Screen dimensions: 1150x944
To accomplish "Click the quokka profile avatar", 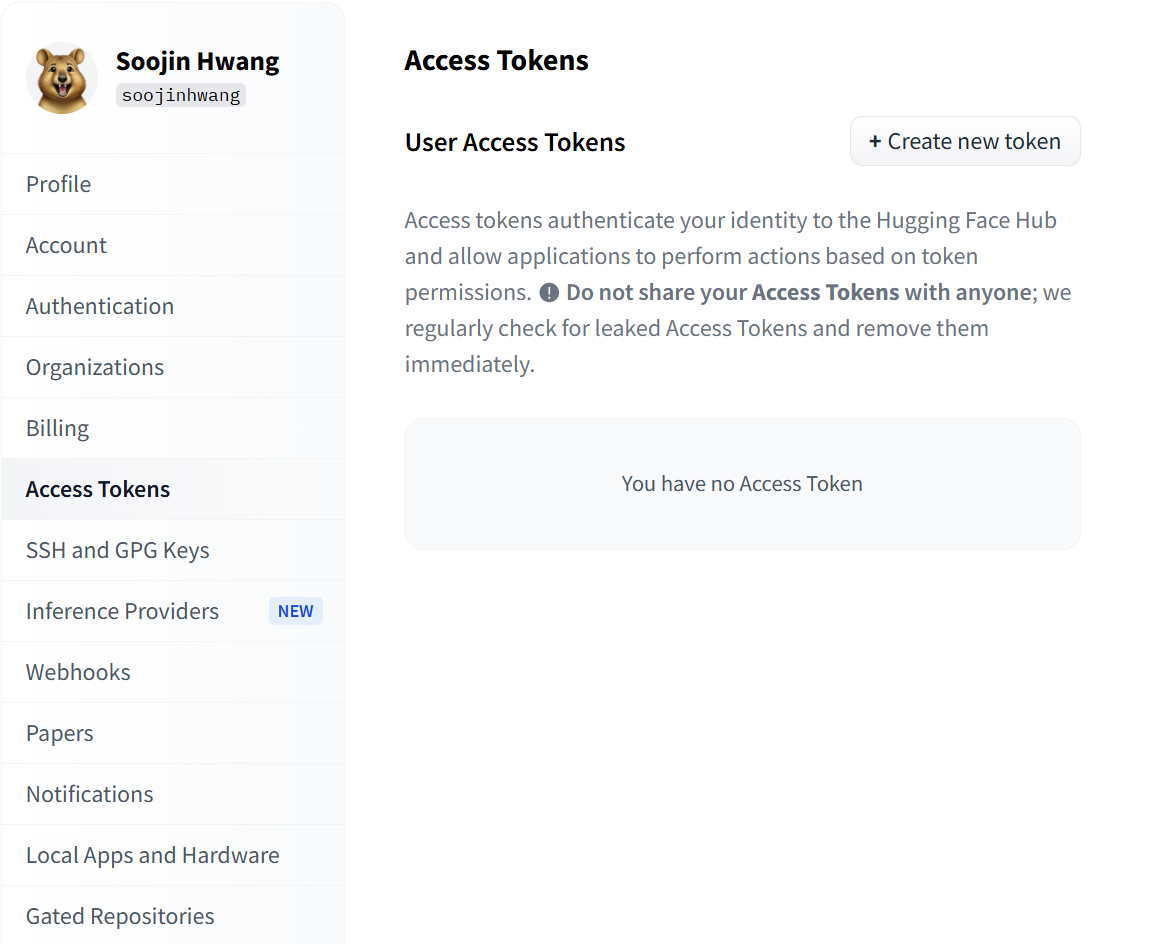I will 62,78.
